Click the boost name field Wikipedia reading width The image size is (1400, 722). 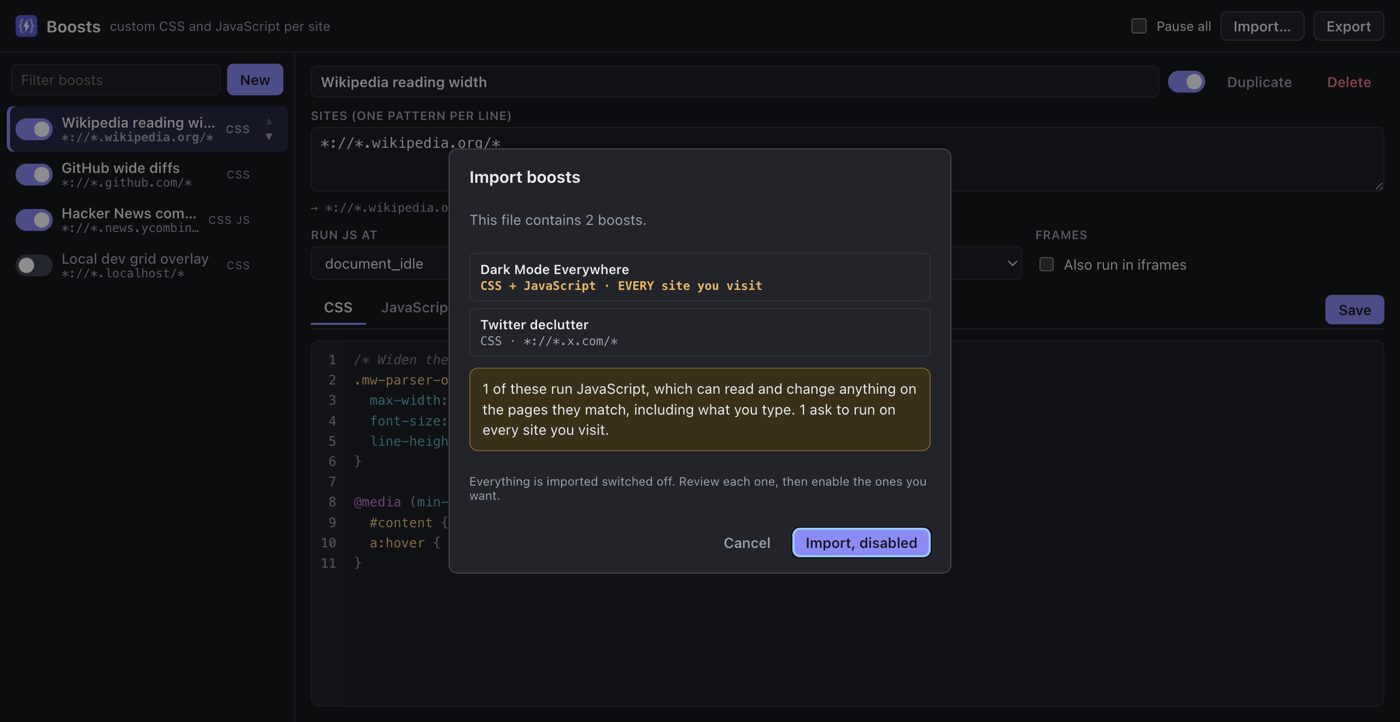coord(734,82)
